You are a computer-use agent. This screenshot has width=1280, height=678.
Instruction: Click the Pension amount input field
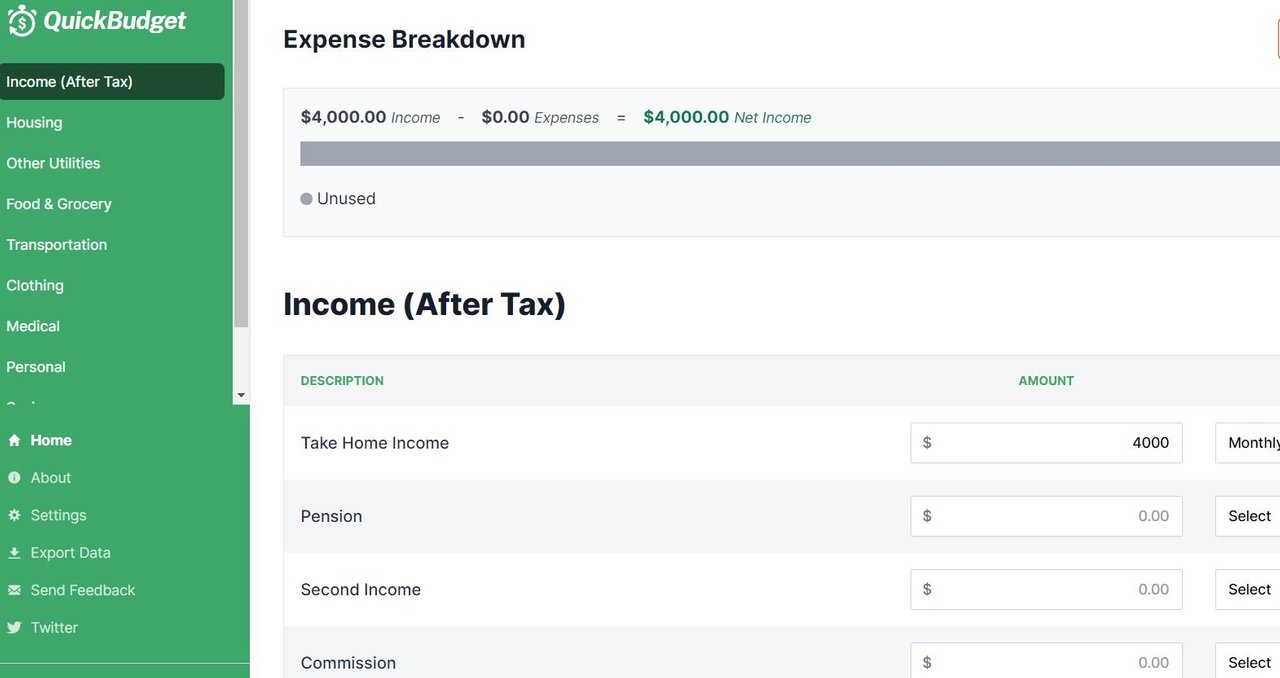[1046, 516]
